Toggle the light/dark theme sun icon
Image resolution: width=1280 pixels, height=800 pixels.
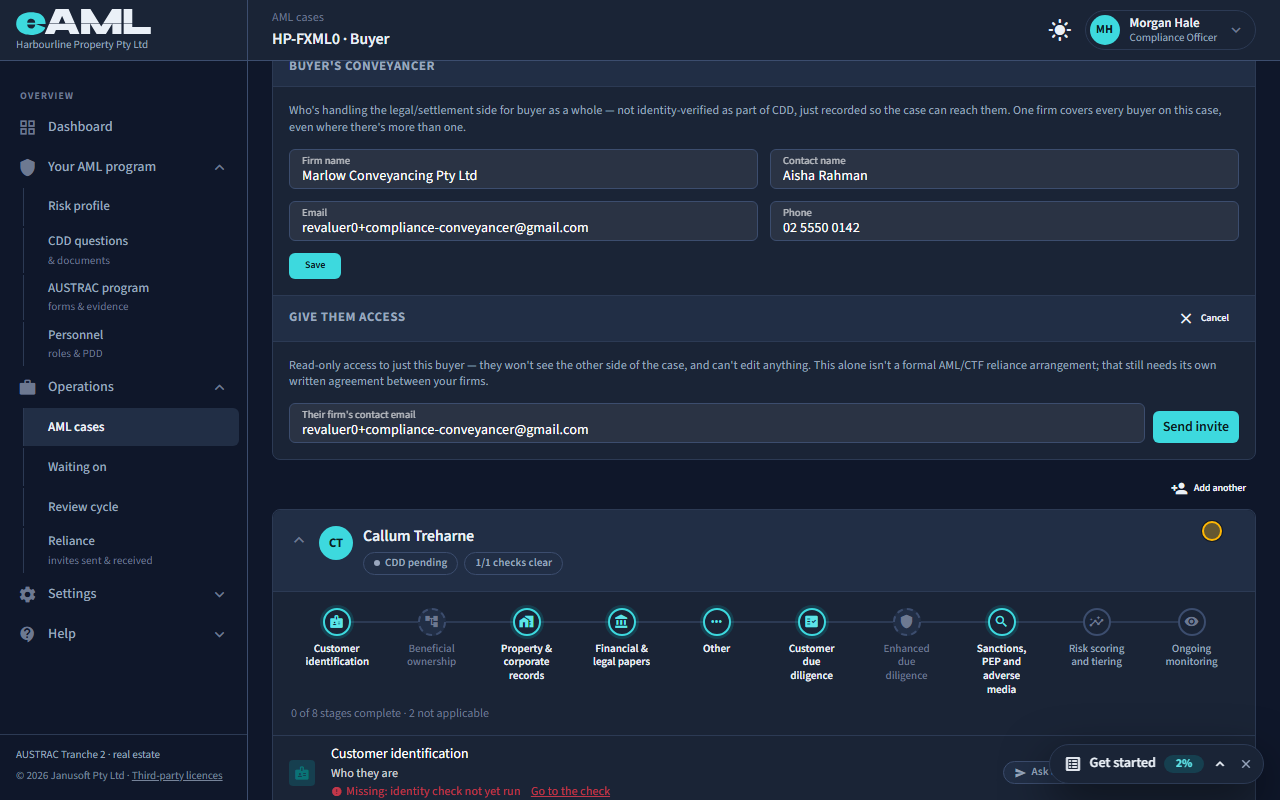click(1059, 30)
